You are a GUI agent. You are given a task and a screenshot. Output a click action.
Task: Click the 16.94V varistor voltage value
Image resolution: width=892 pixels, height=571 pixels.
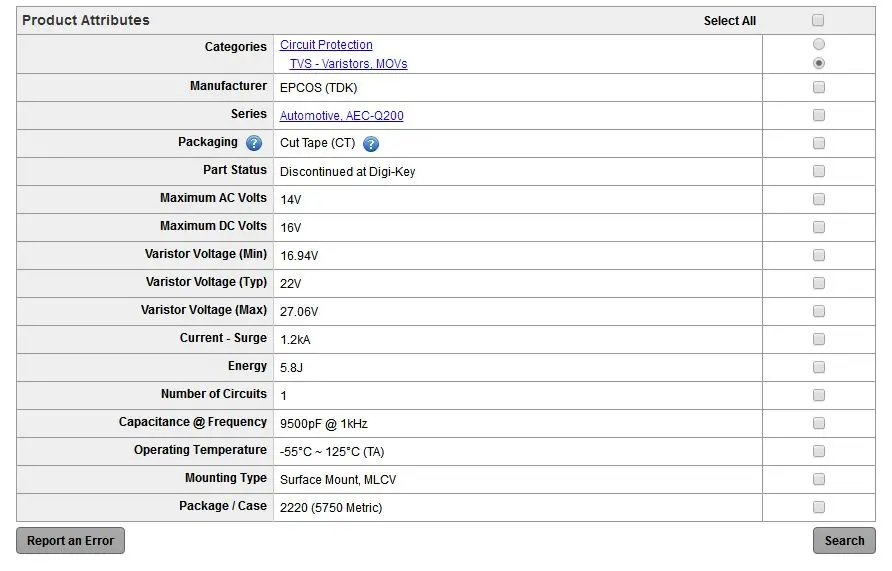coord(299,256)
